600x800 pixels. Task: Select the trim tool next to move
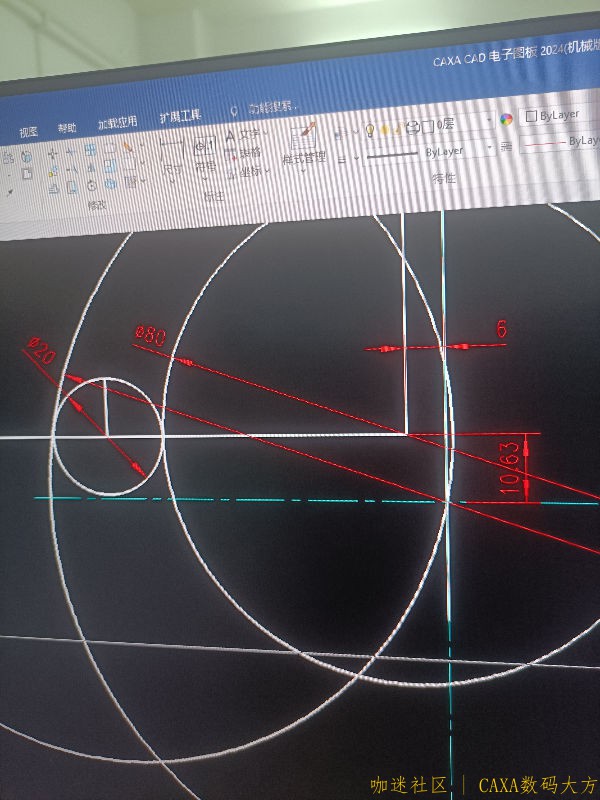[71, 152]
